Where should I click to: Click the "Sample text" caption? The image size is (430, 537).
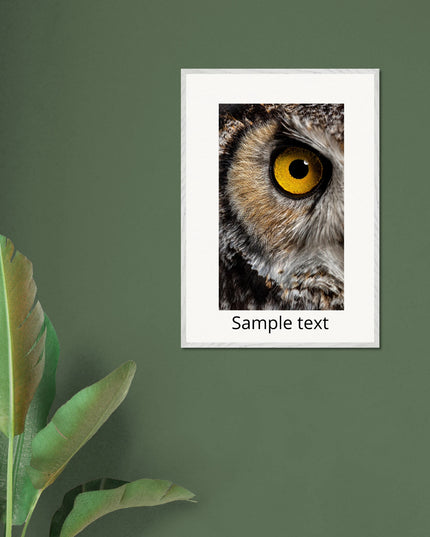280,323
